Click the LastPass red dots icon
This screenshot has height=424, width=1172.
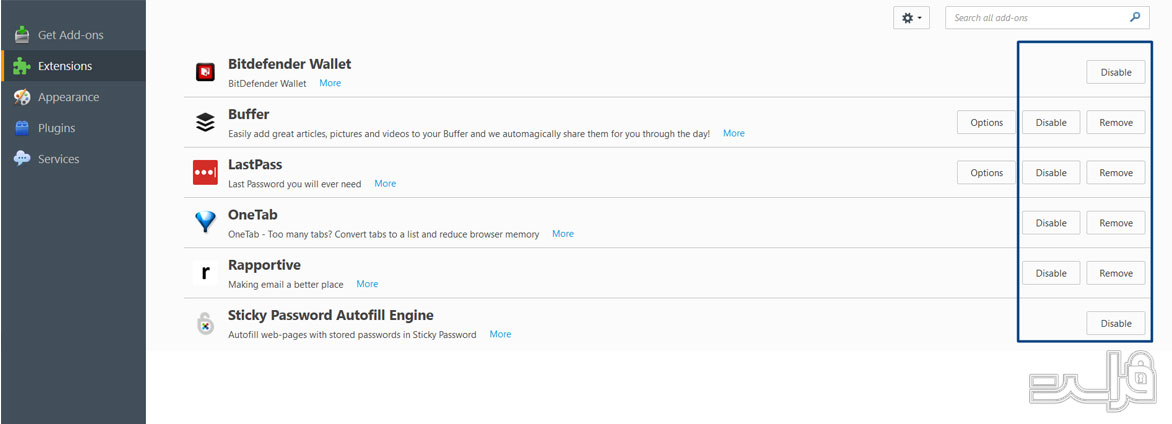[205, 172]
